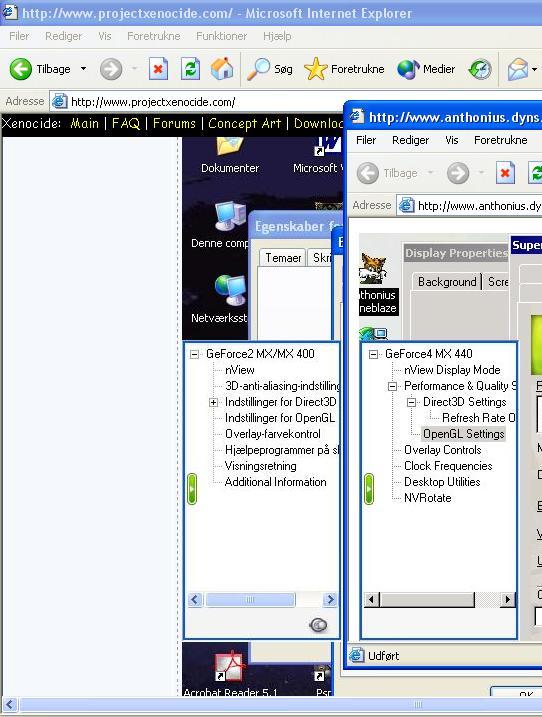542x717 pixels.
Task: Click the Stop icon in main toolbar
Action: tap(158, 69)
